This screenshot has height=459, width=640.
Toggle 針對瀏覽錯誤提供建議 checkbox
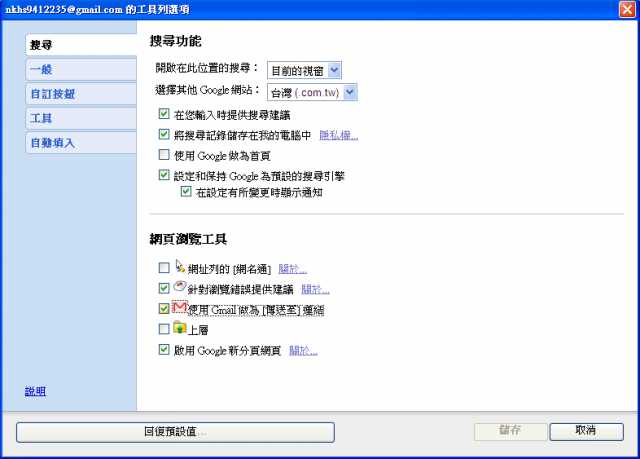[x=164, y=288]
